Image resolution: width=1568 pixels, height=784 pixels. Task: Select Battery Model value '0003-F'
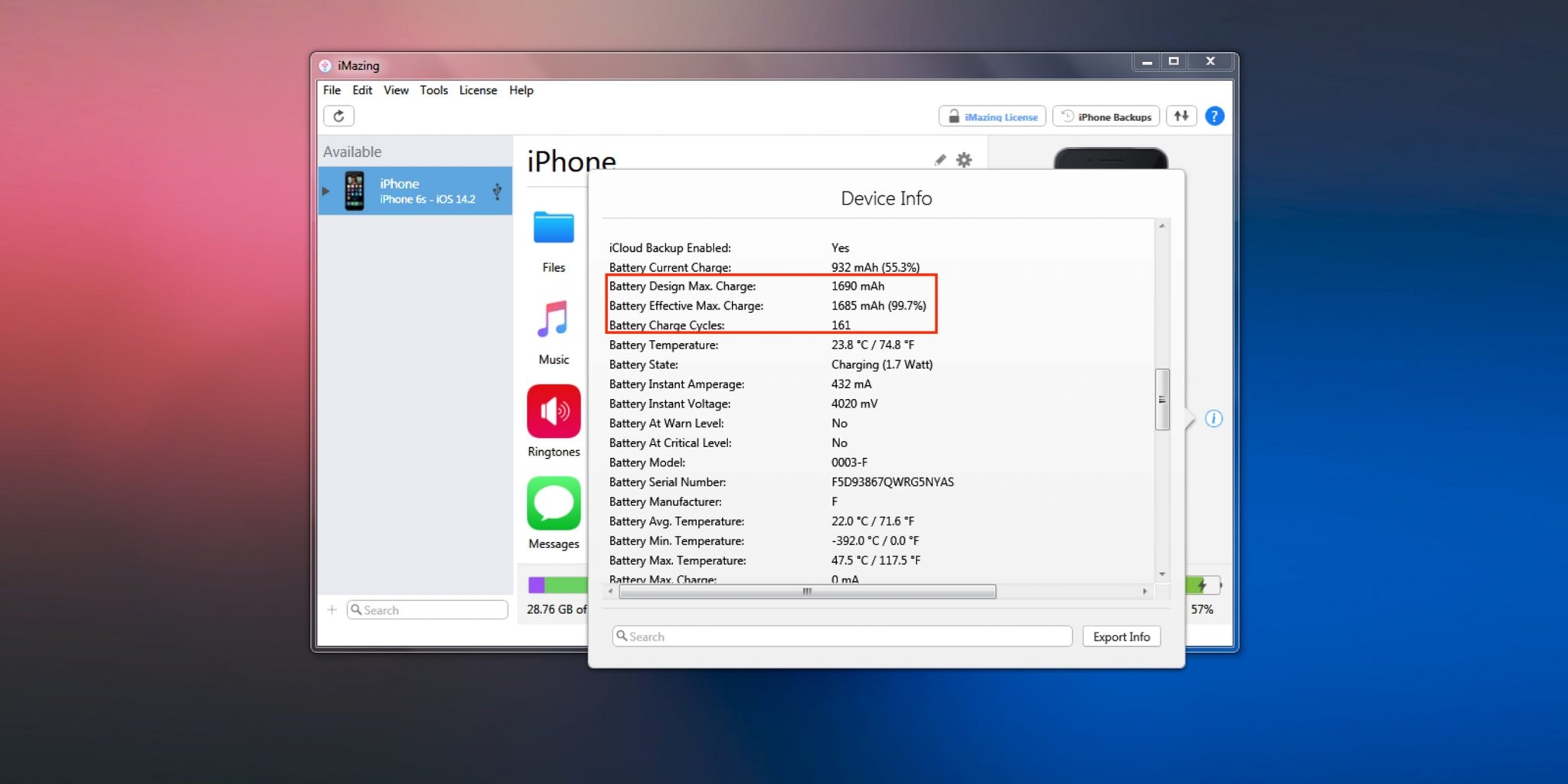point(849,462)
